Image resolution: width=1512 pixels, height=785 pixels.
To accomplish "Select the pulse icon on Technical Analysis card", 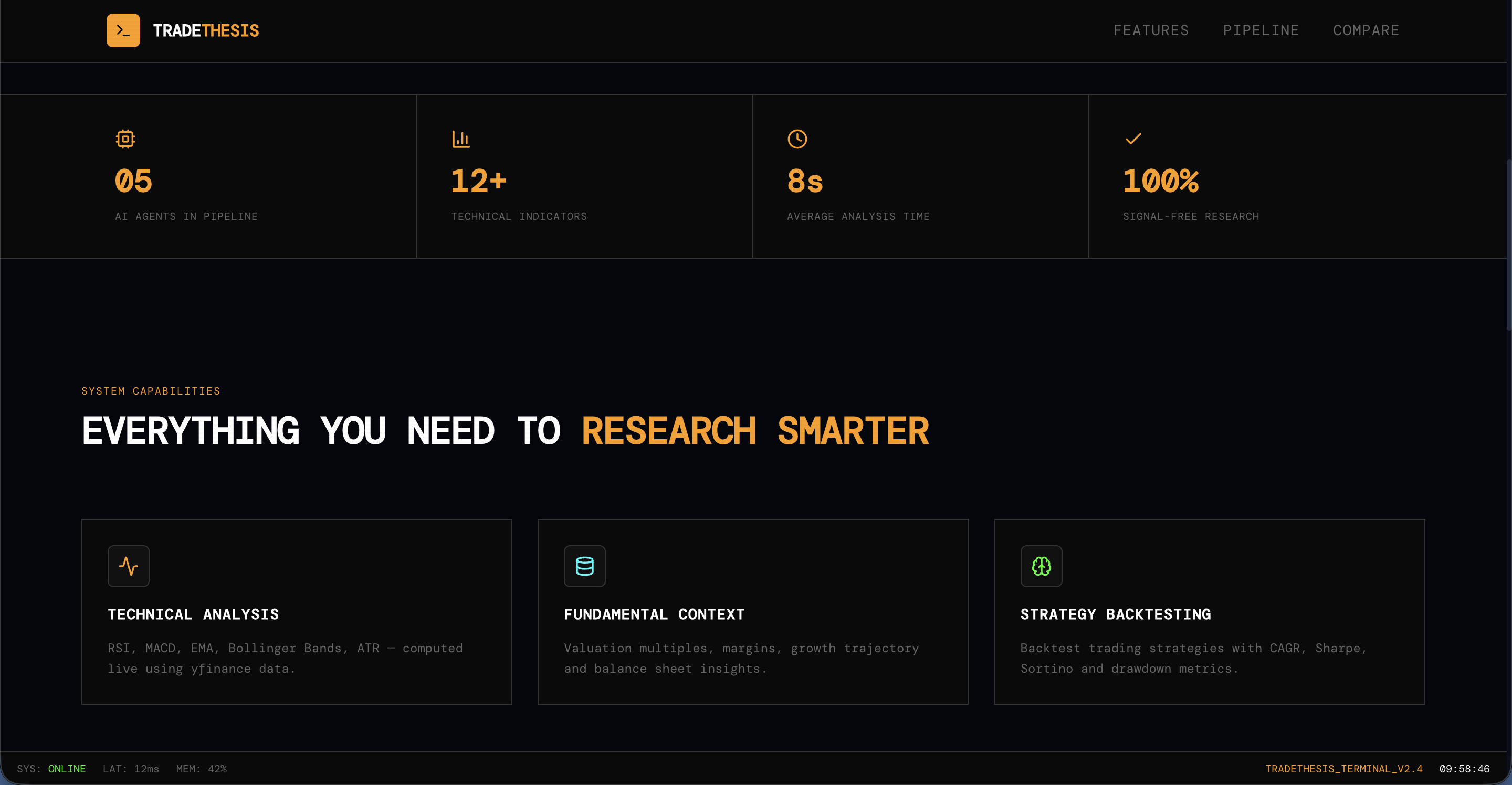I will tap(128, 566).
